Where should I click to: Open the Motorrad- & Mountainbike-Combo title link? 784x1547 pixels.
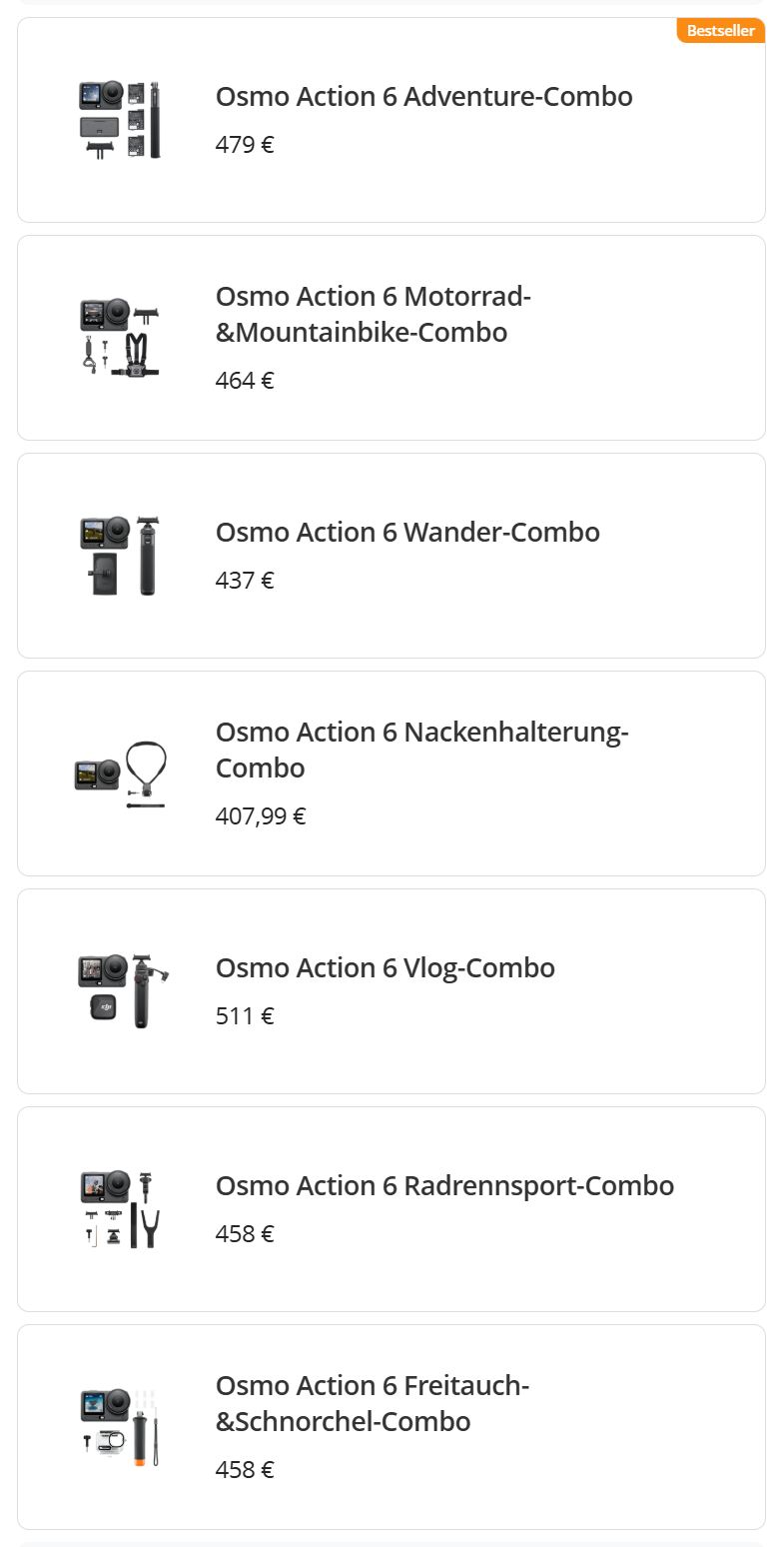pyautogui.click(x=373, y=314)
